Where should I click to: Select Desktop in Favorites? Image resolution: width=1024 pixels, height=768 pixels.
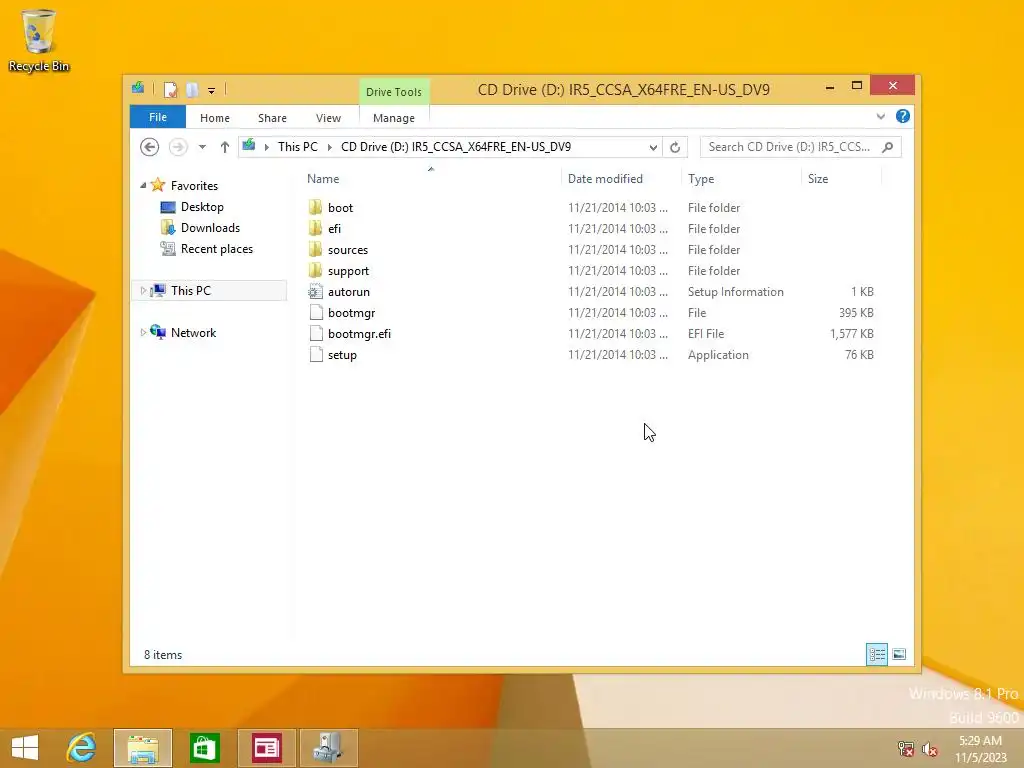coord(202,207)
